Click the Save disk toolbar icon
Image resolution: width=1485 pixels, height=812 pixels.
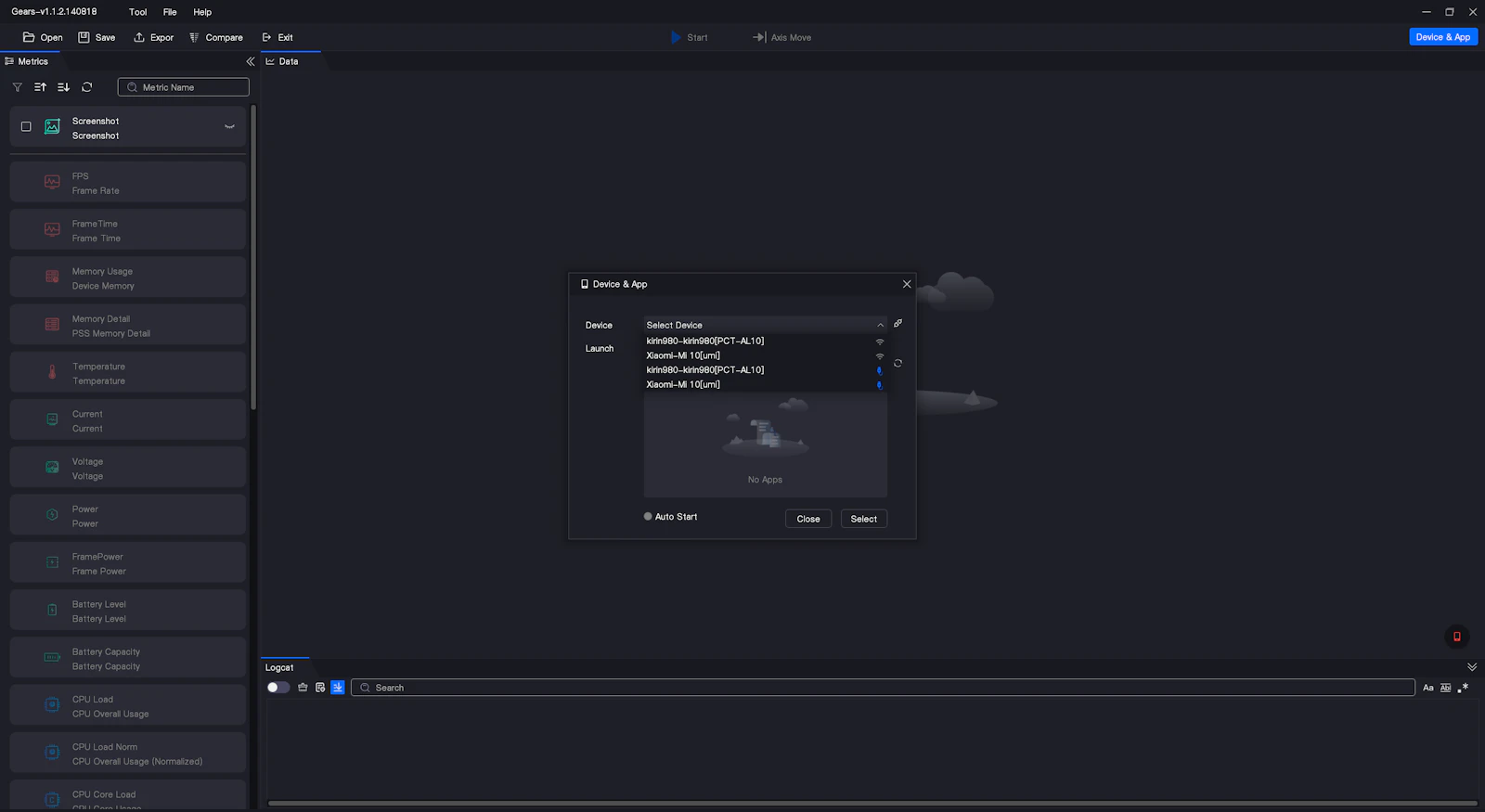pyautogui.click(x=84, y=37)
